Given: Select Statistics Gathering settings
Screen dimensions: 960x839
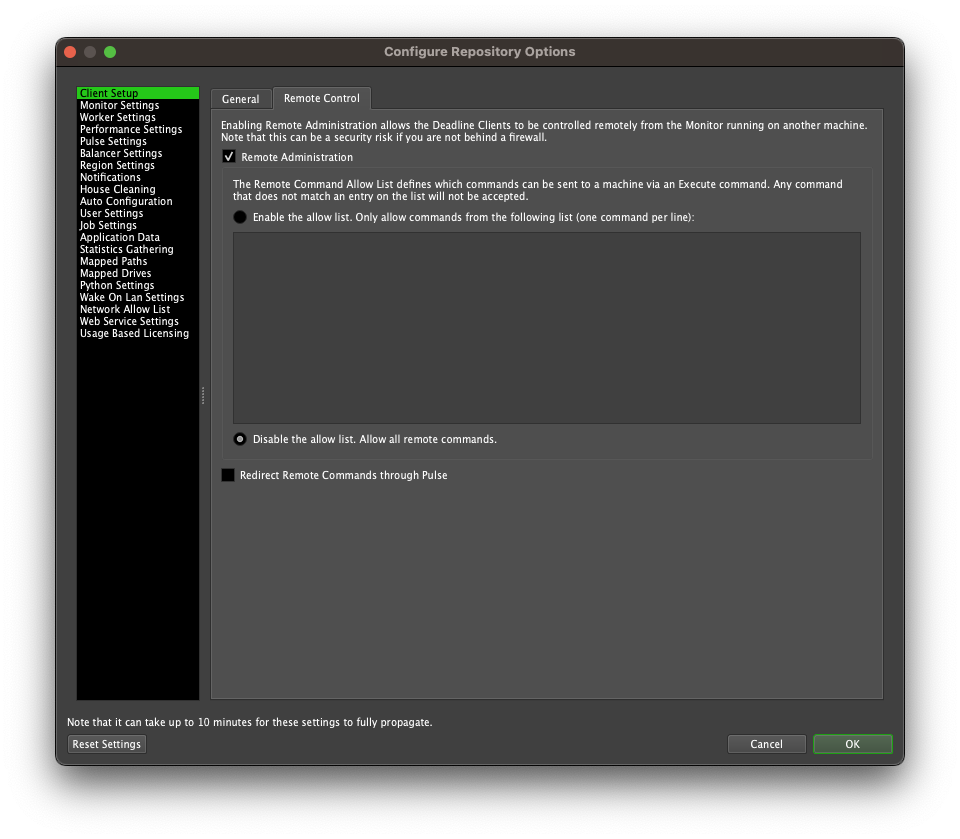Looking at the screenshot, I should 127,249.
